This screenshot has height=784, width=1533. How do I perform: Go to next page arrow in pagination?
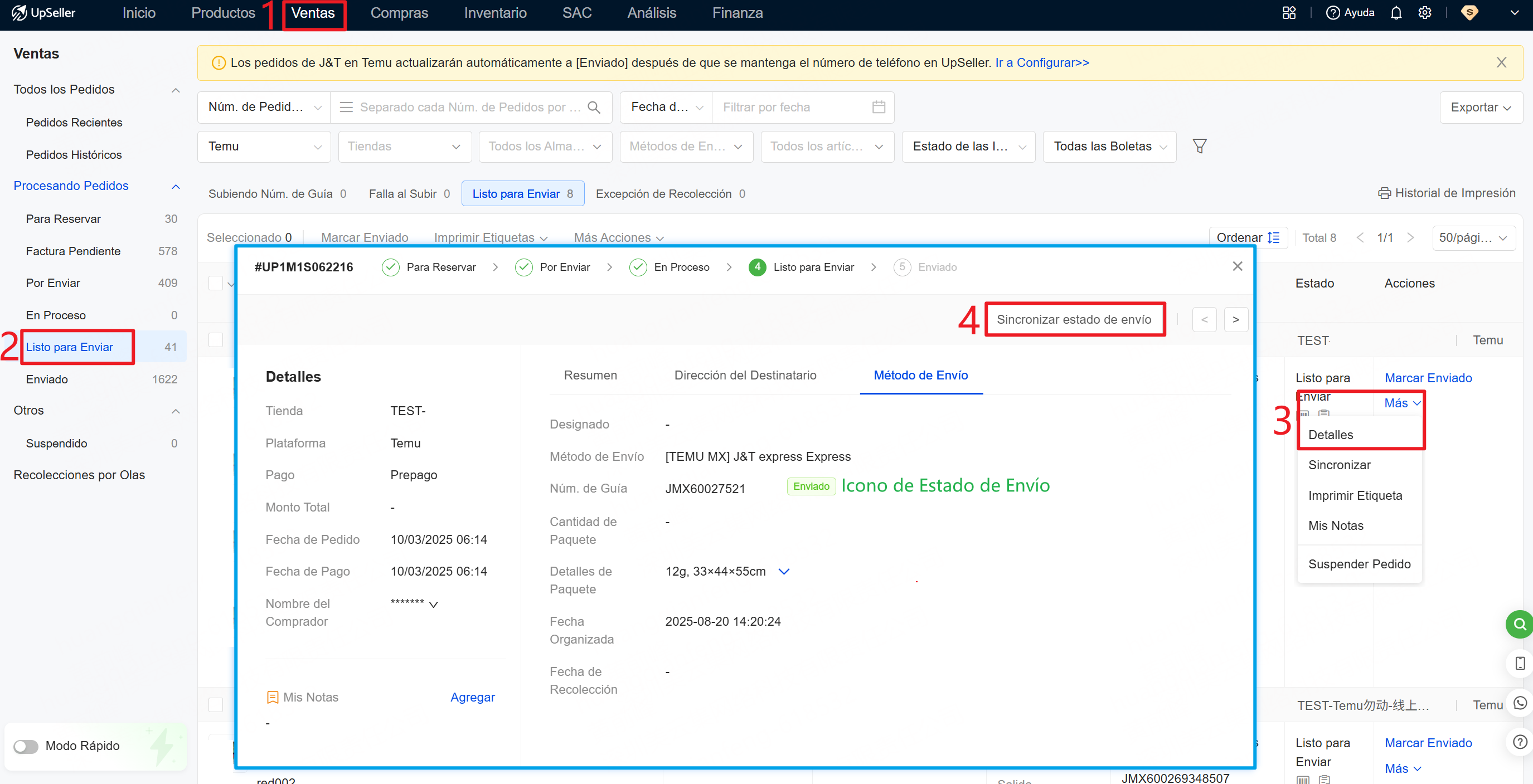[1410, 237]
